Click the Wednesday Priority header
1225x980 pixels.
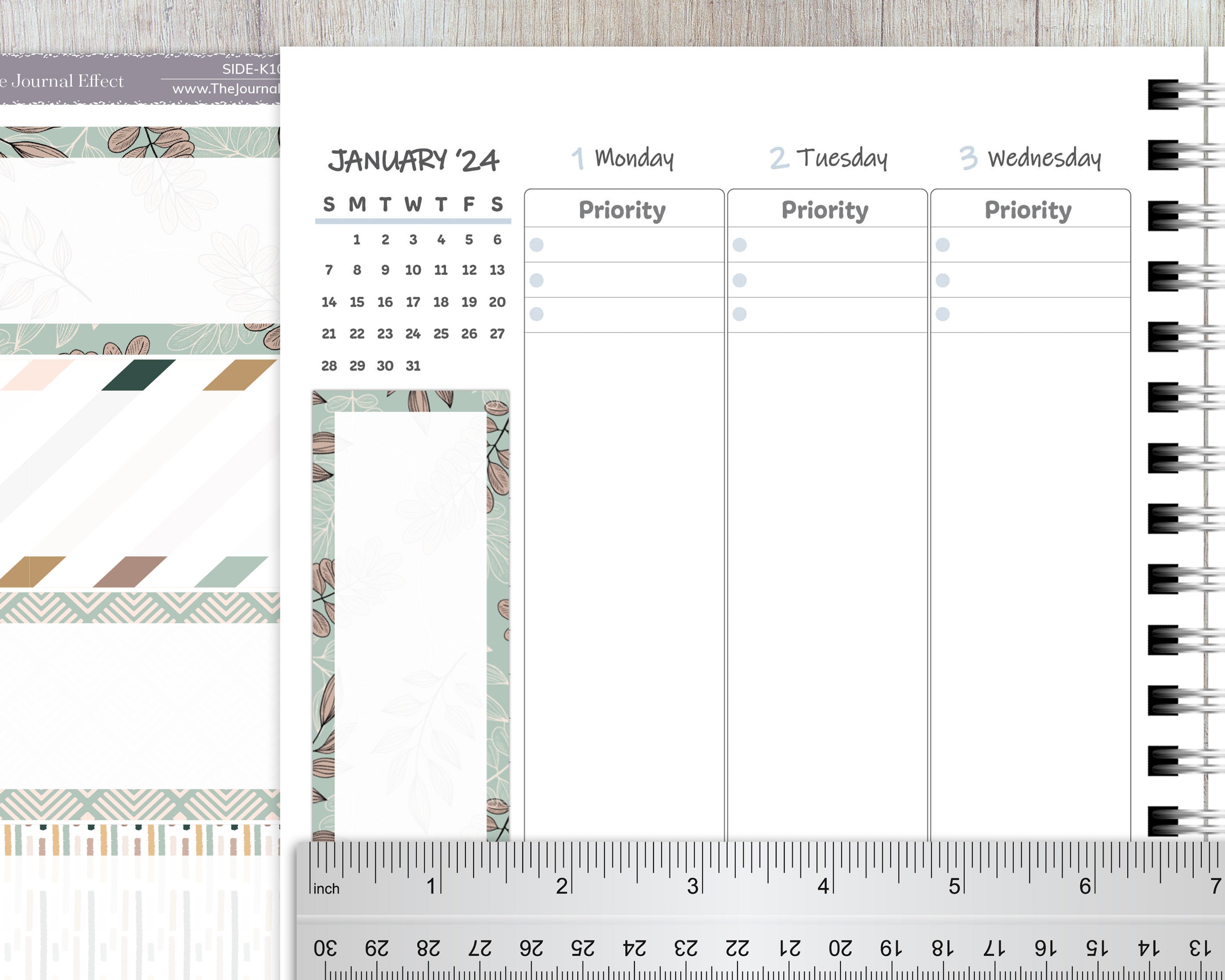[1028, 209]
